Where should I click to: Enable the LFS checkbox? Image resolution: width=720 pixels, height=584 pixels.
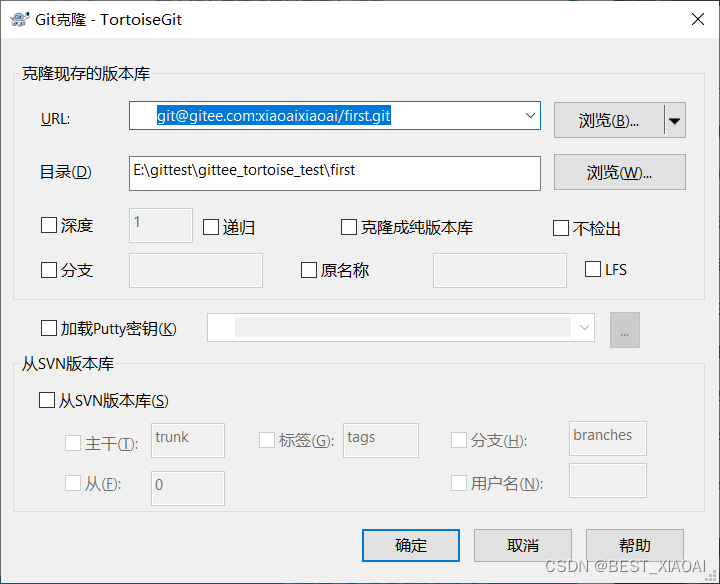point(593,269)
